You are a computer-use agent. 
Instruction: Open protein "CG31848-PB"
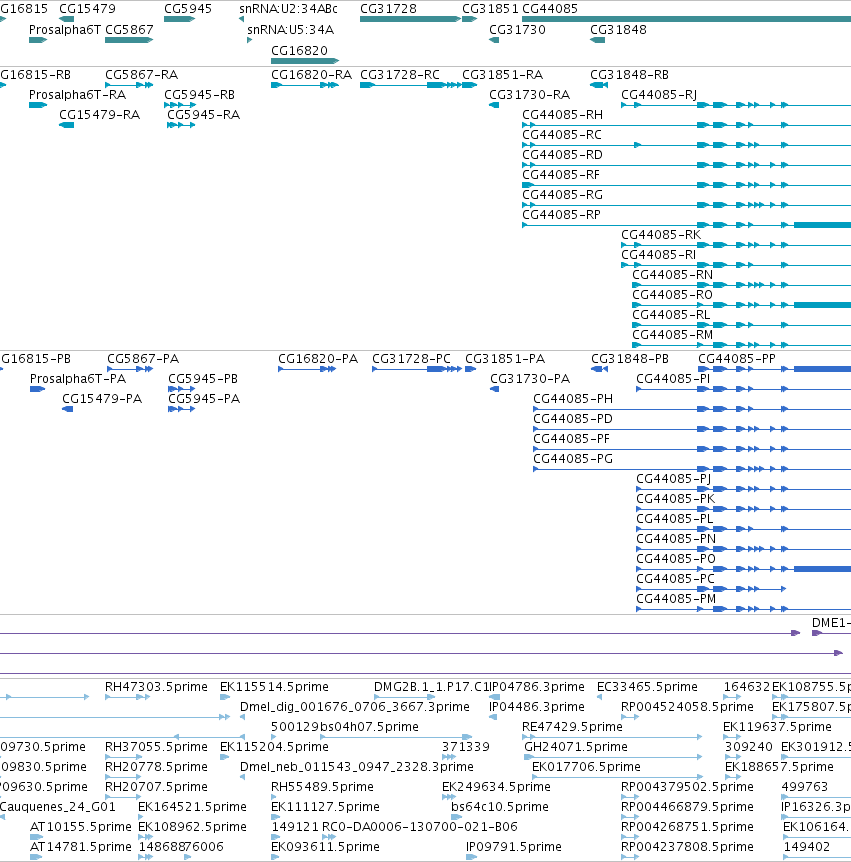pos(630,359)
